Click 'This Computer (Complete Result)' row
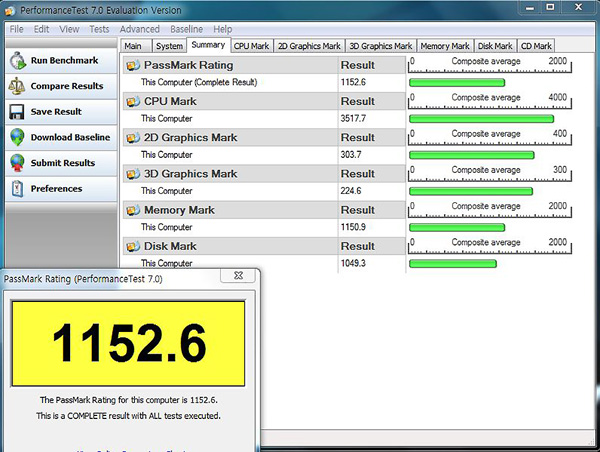Image resolution: width=600 pixels, height=452 pixels. (x=264, y=82)
